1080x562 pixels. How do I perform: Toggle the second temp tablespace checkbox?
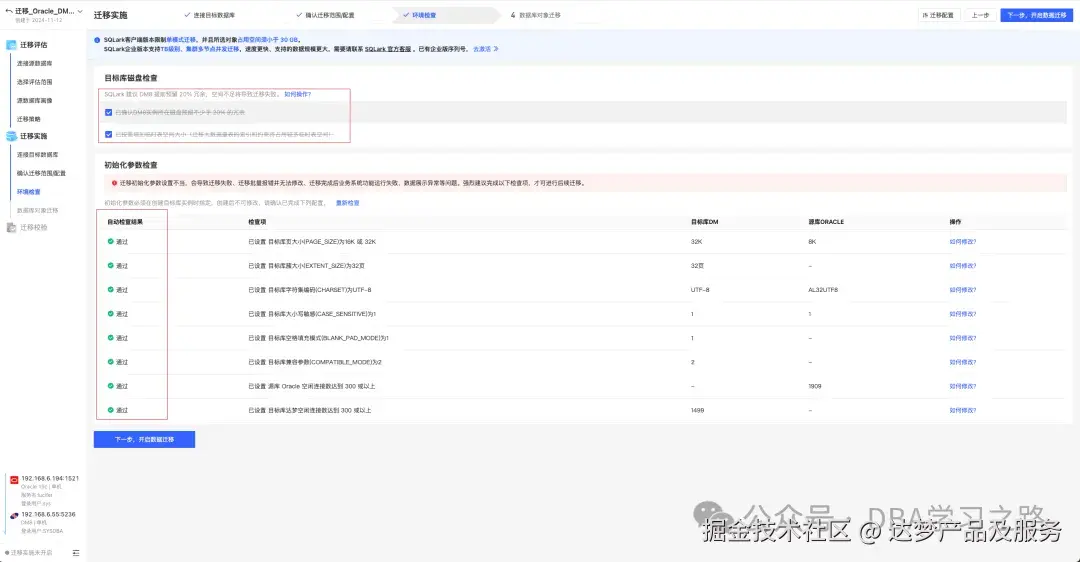(x=108, y=134)
